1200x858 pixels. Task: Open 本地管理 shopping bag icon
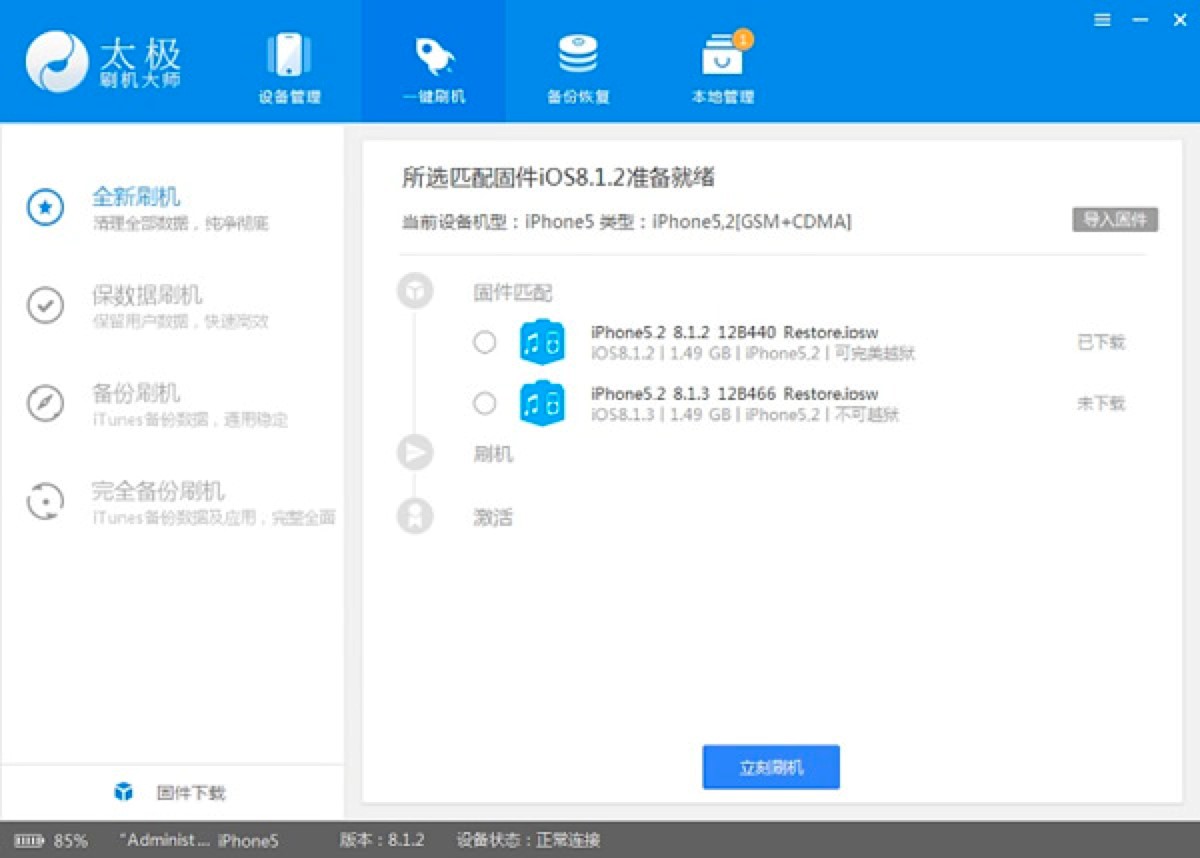click(723, 55)
